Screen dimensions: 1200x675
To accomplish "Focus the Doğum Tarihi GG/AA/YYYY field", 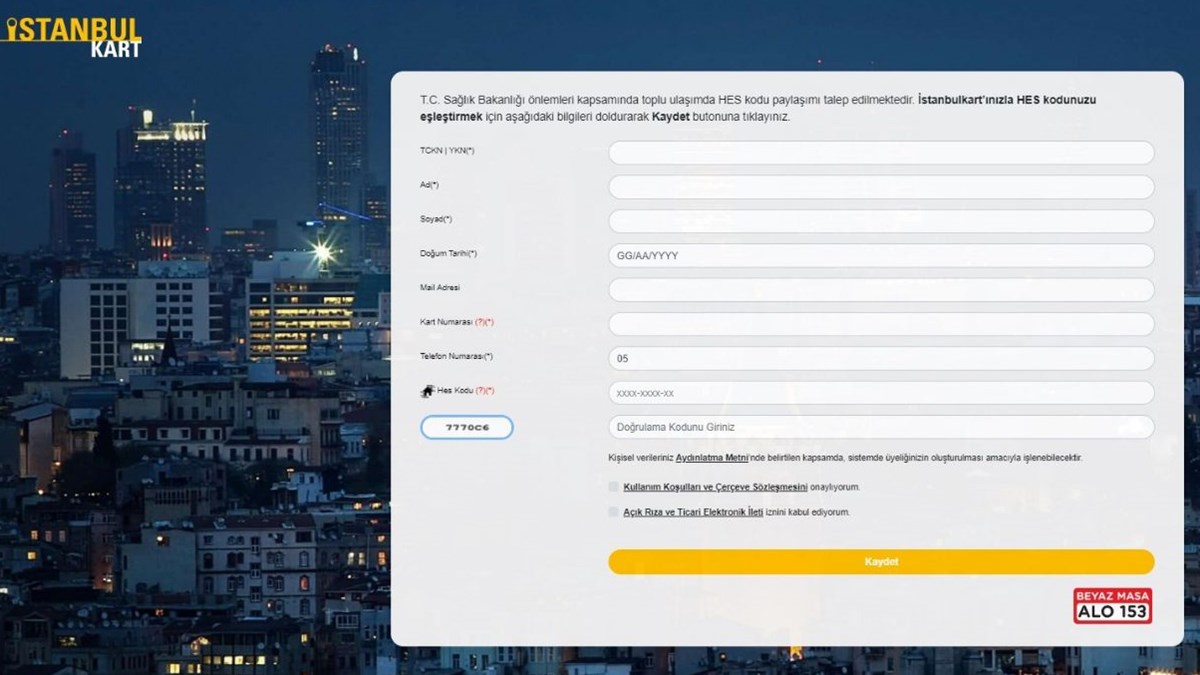I will tap(881, 256).
